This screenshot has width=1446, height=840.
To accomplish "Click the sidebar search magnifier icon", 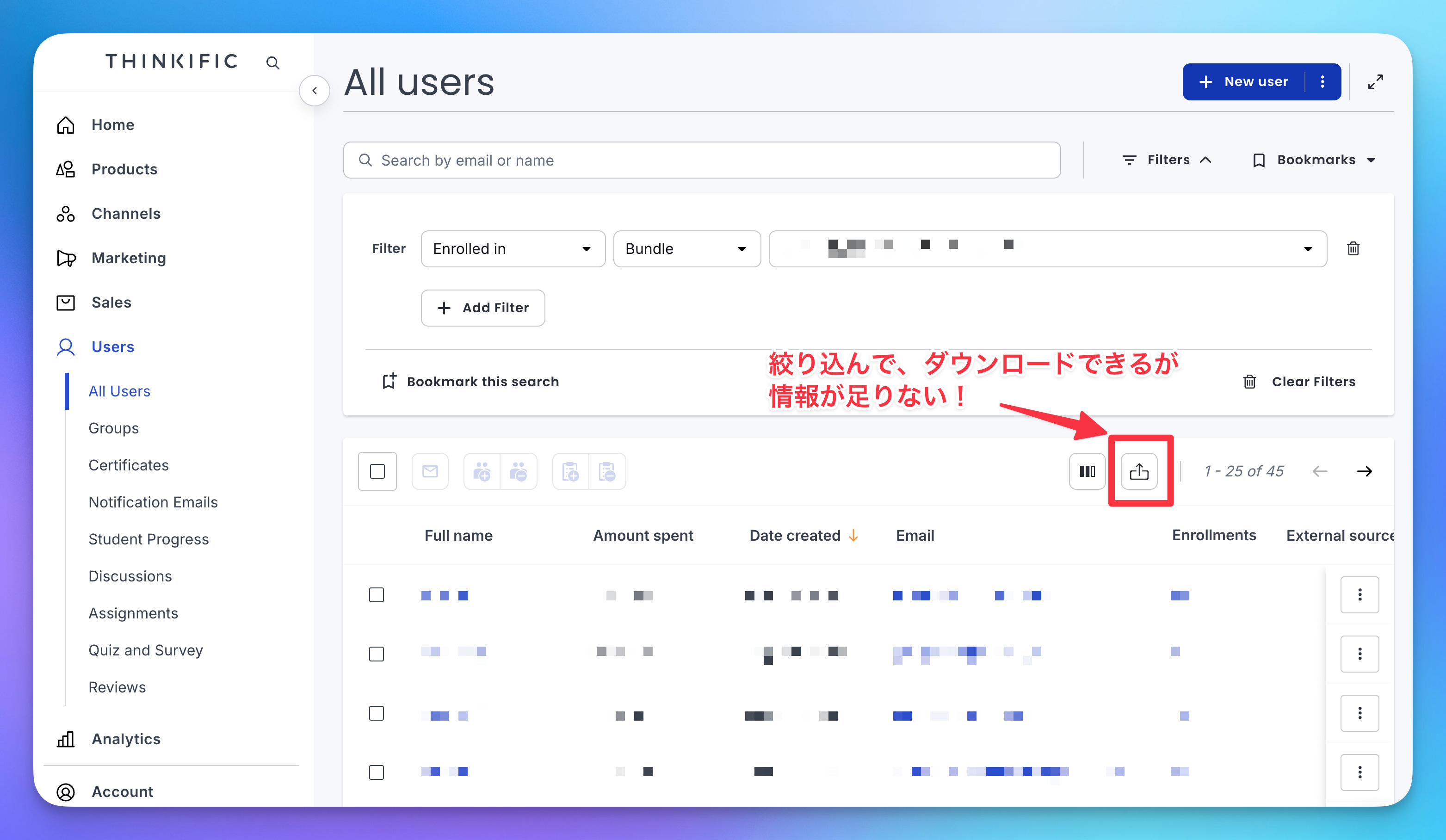I will 272,62.
